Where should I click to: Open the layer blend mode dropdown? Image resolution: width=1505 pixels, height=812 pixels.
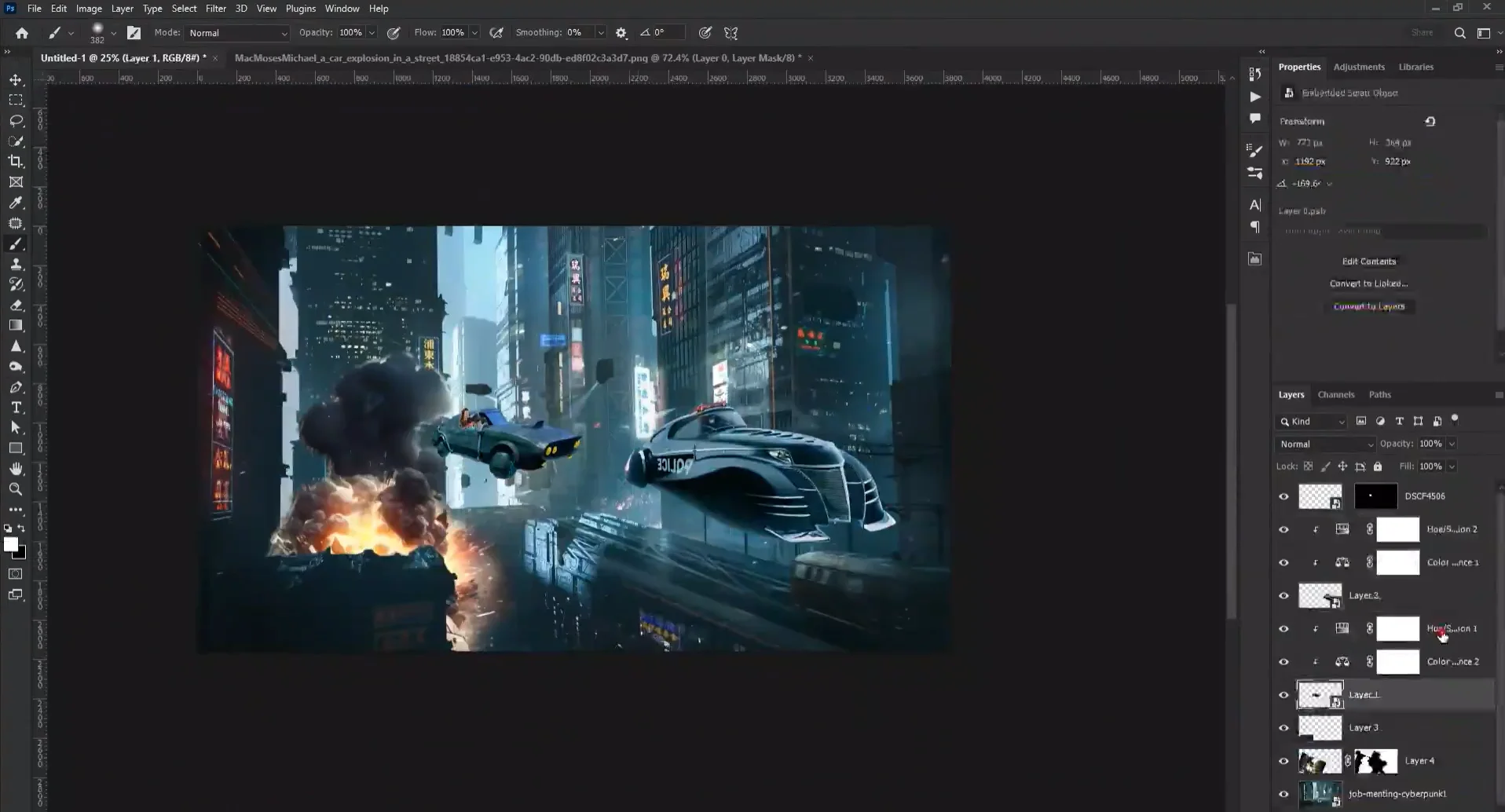[1325, 444]
